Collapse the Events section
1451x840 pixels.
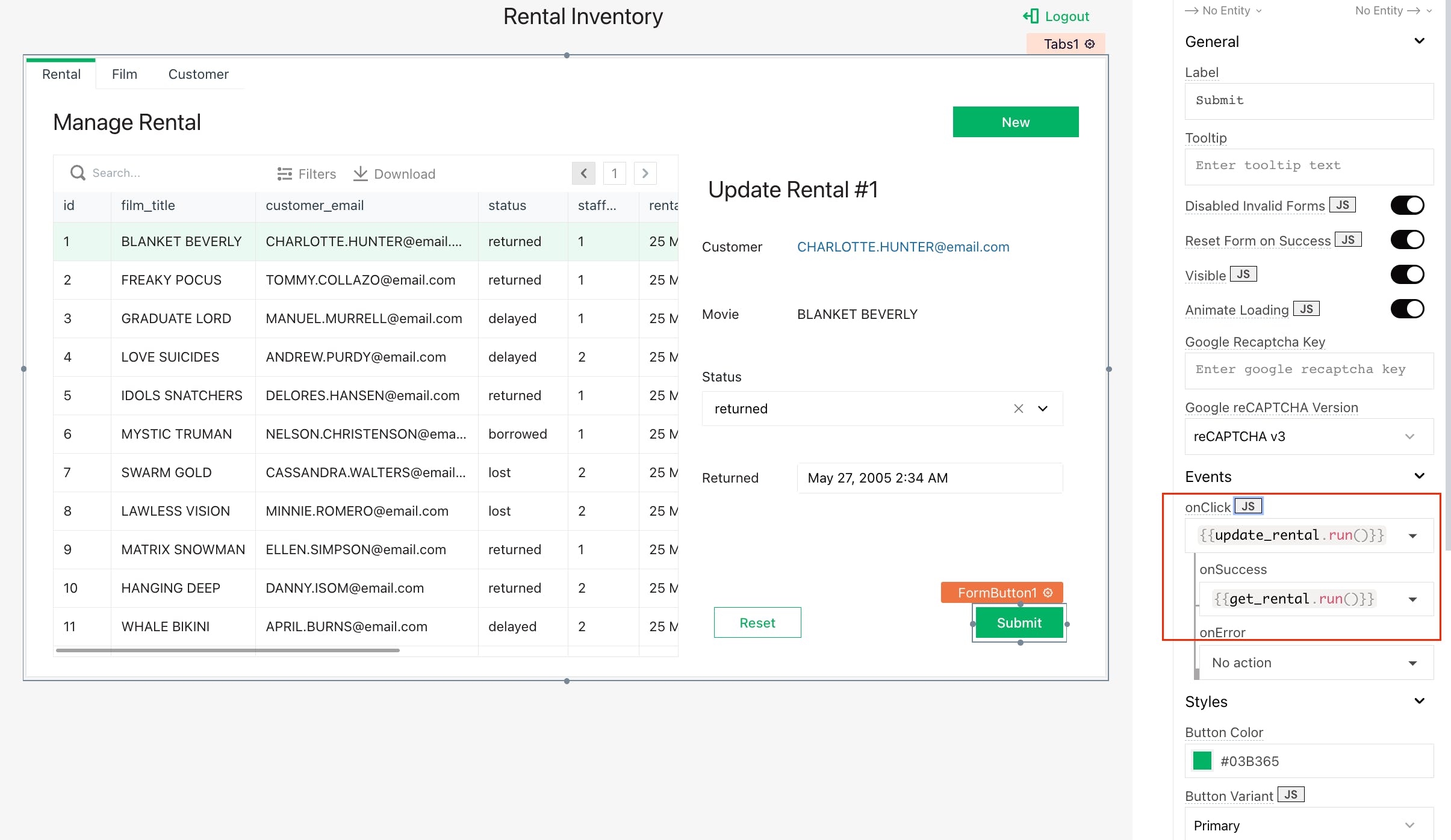tap(1419, 477)
